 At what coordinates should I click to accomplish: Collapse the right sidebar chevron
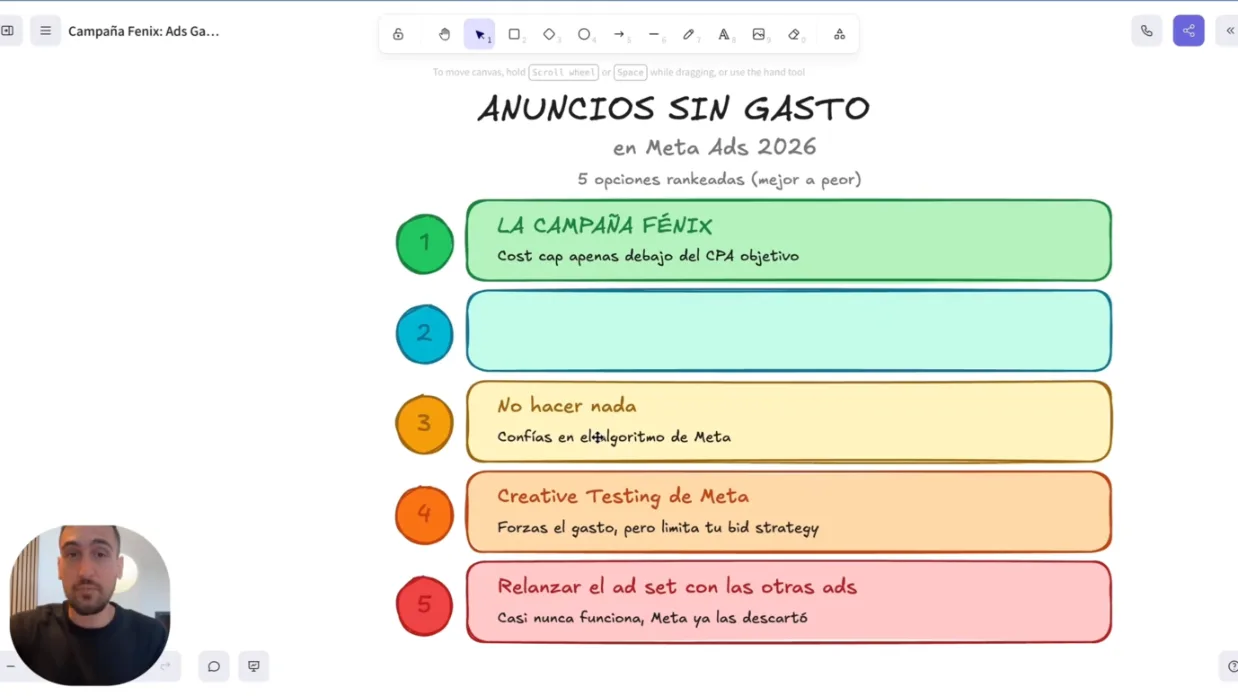point(1229,31)
